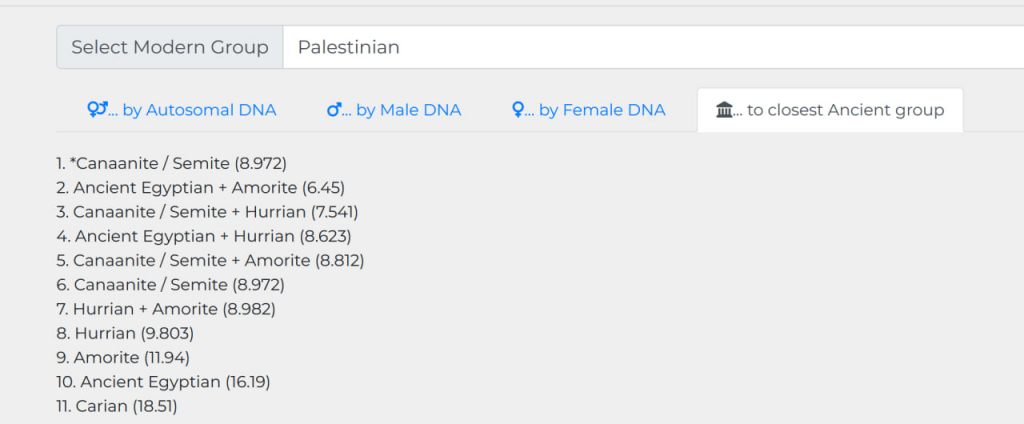Select the Amorite (11.94) entry
This screenshot has width=1024, height=424.
(x=123, y=357)
